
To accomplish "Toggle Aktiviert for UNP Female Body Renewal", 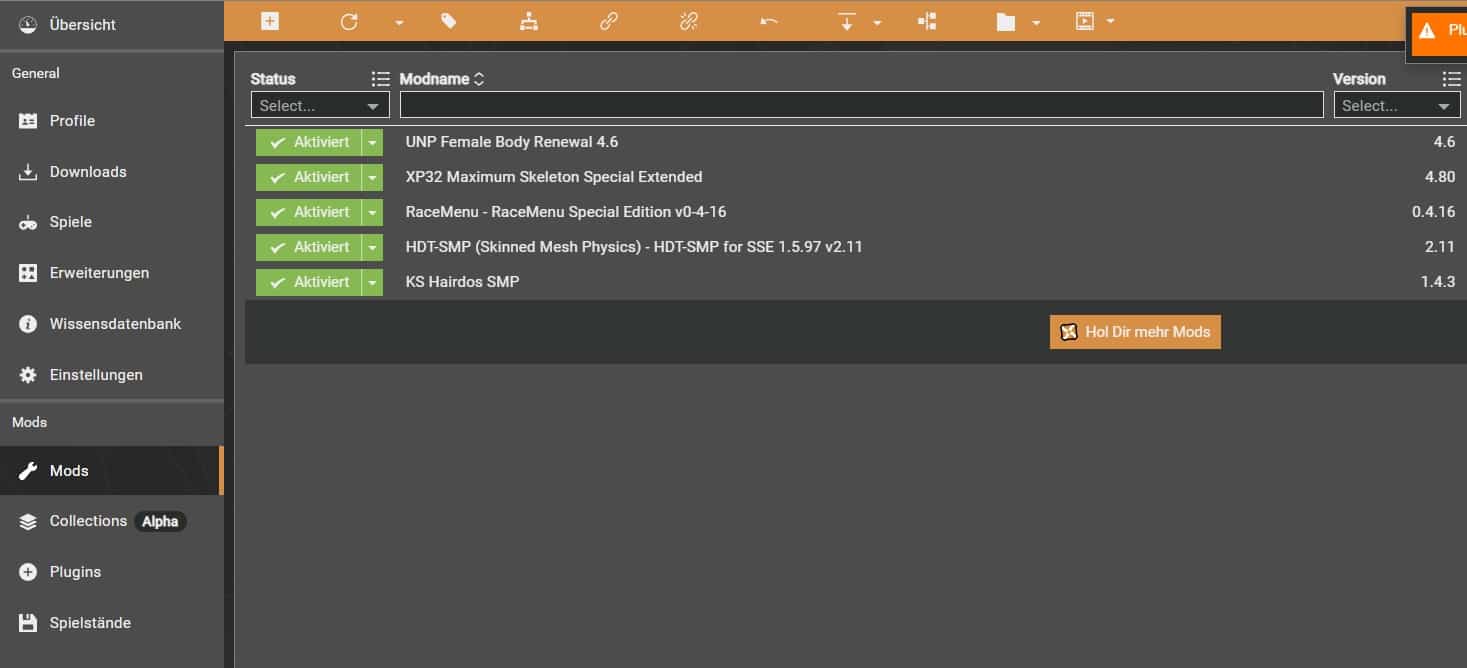I will pos(308,142).
